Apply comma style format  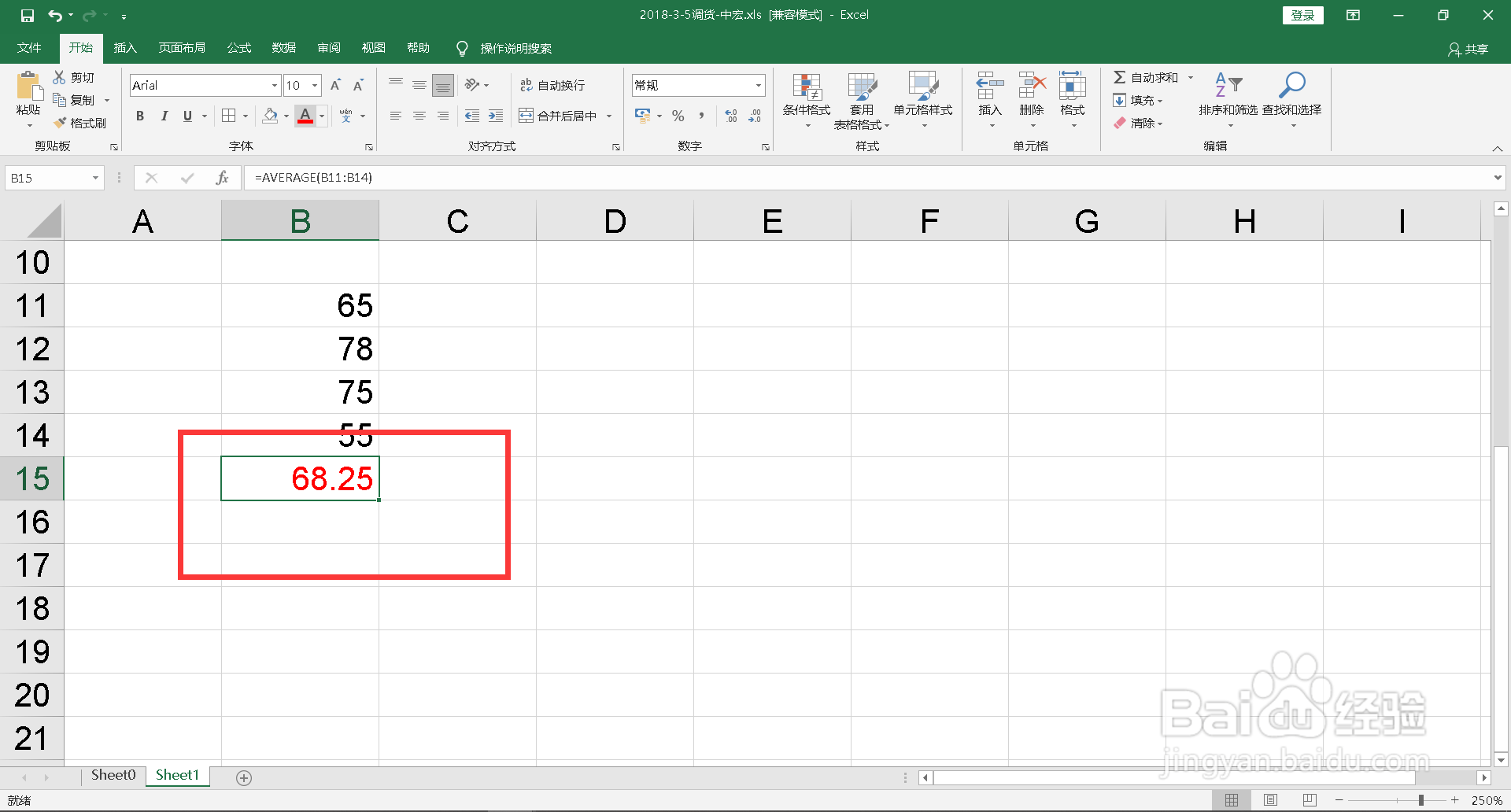(701, 116)
